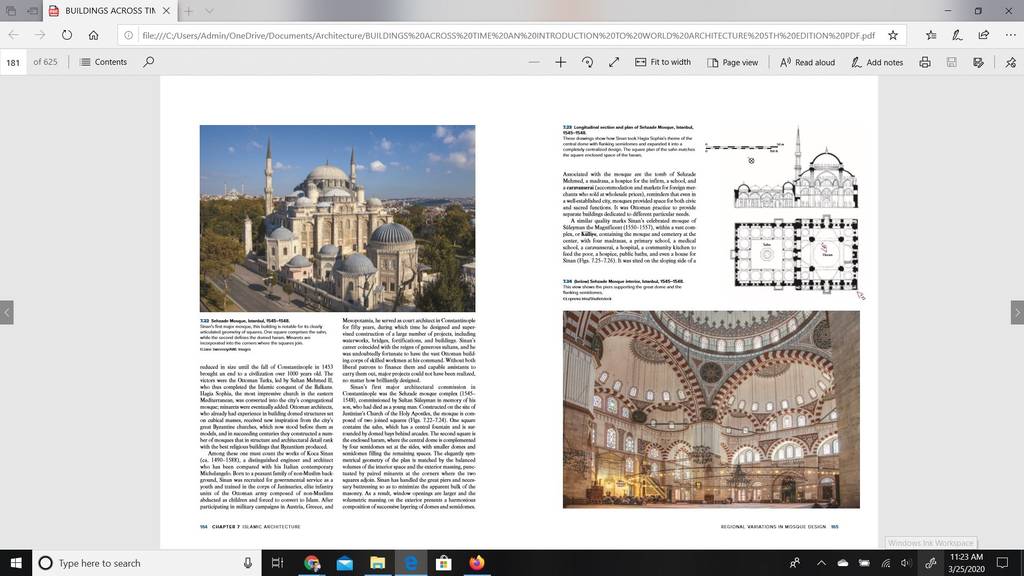Open OneDrive cloud tray icon
Image resolution: width=1024 pixels, height=576 pixels.
[842, 563]
